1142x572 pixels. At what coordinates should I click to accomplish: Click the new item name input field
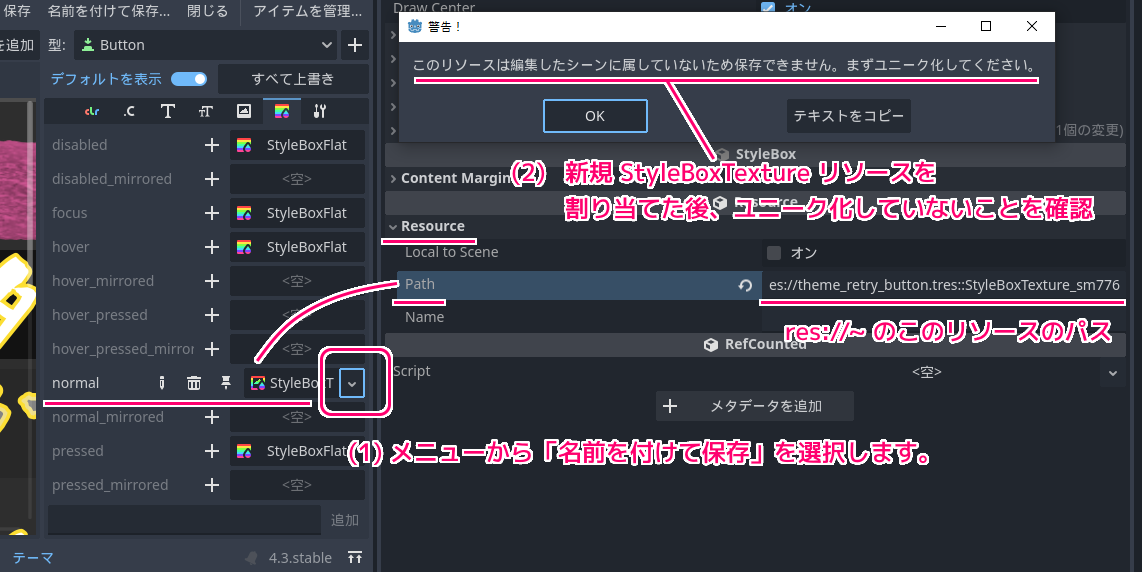(x=184, y=520)
